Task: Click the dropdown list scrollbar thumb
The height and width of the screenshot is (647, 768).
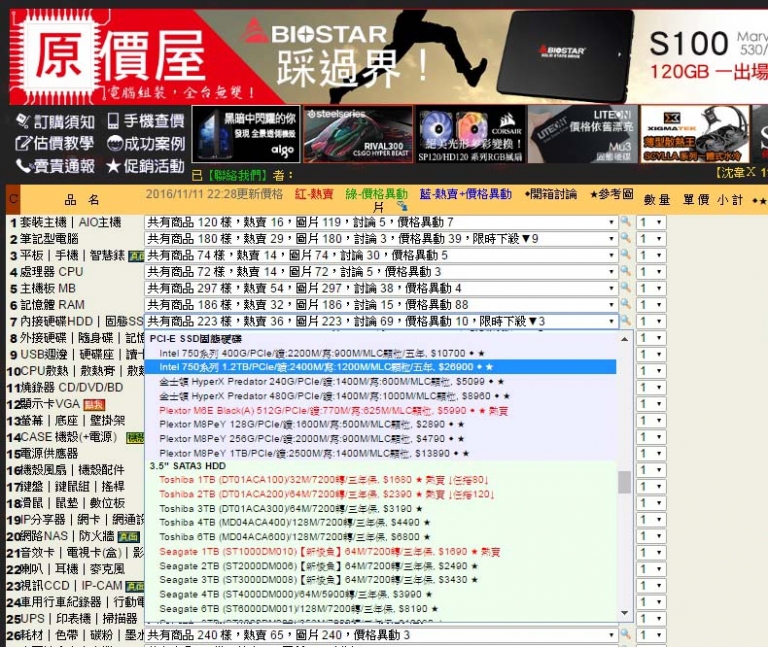Action: click(624, 482)
